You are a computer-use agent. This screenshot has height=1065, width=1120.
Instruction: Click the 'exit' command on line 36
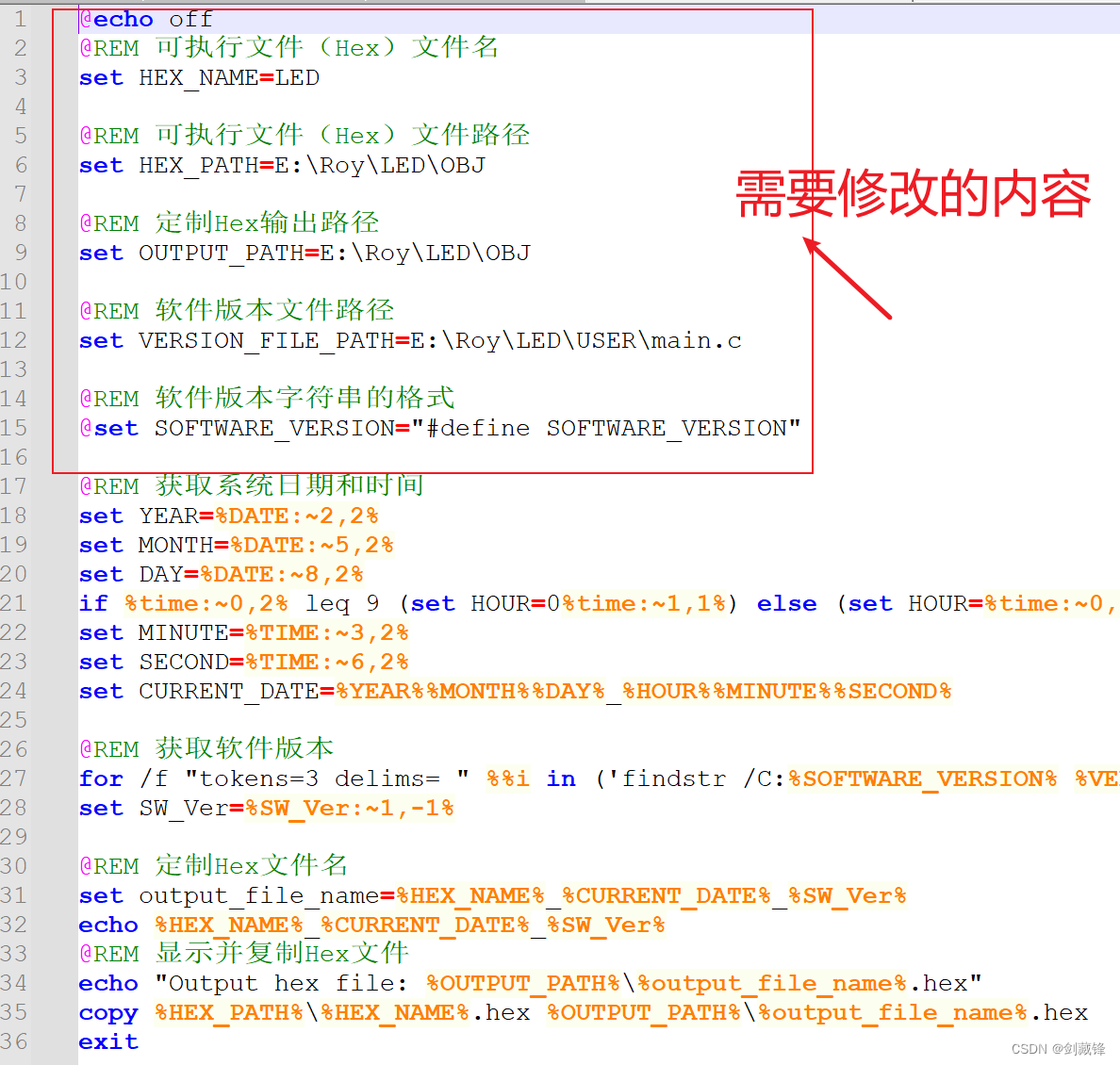pos(108,1042)
